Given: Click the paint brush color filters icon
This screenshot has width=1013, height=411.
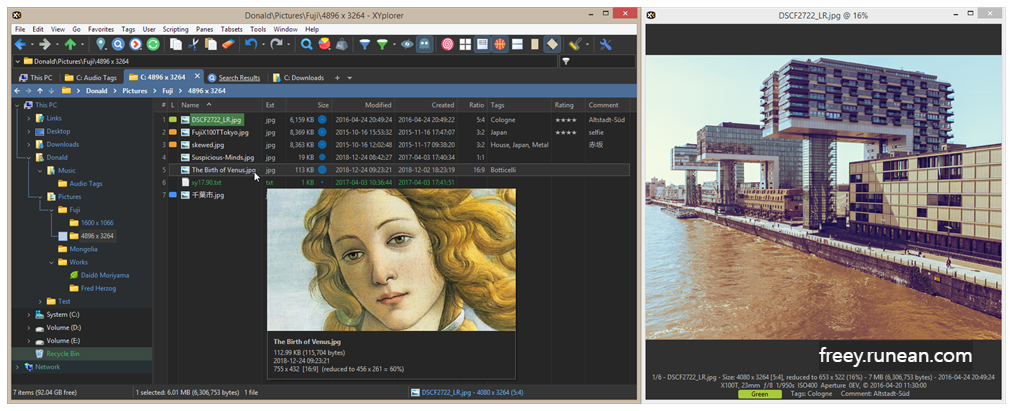Looking at the screenshot, I should point(575,45).
